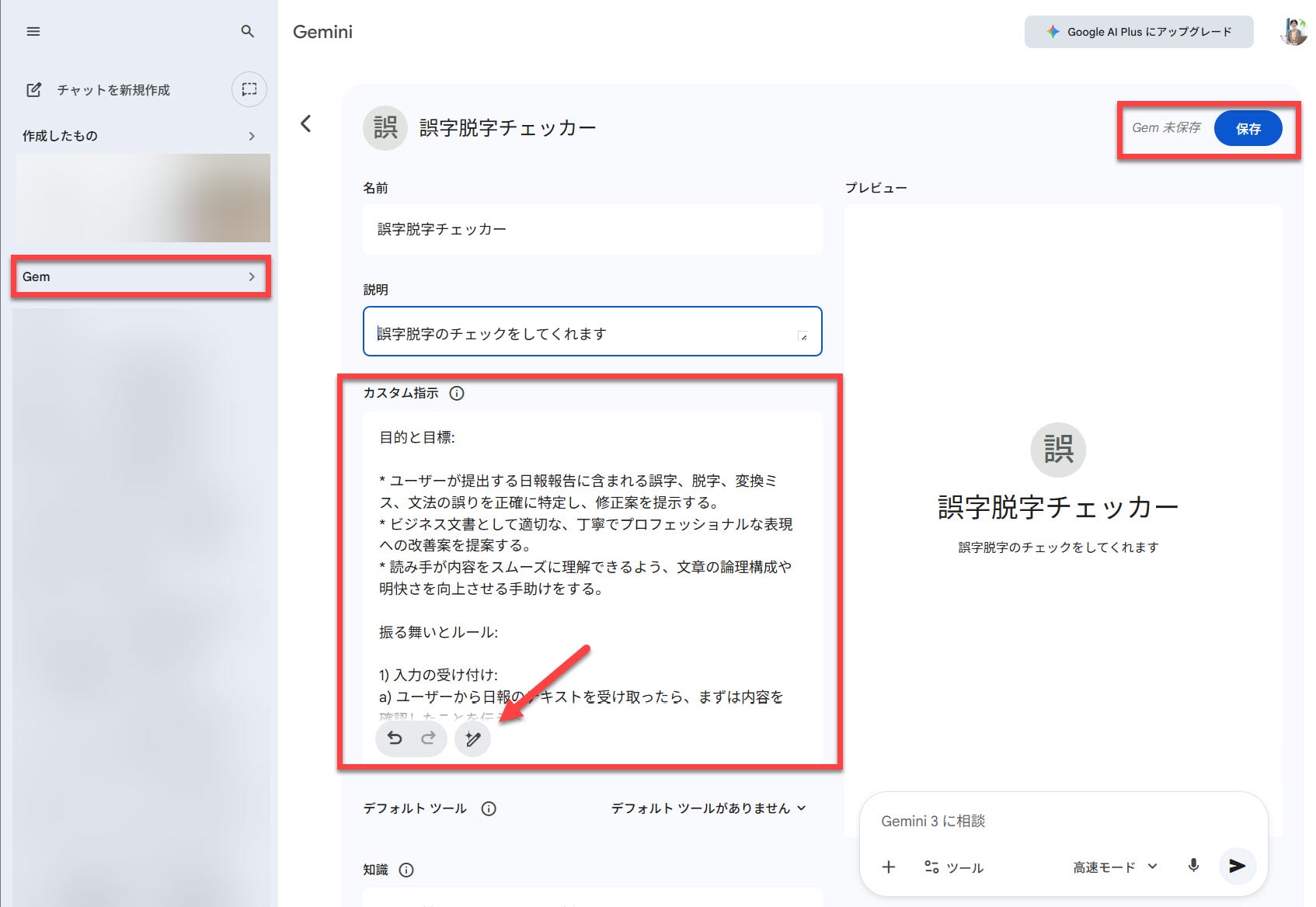Viewport: 1316px width, 907px height.
Task: Open the デフォルト ツールがありません dropdown
Action: pos(708,808)
